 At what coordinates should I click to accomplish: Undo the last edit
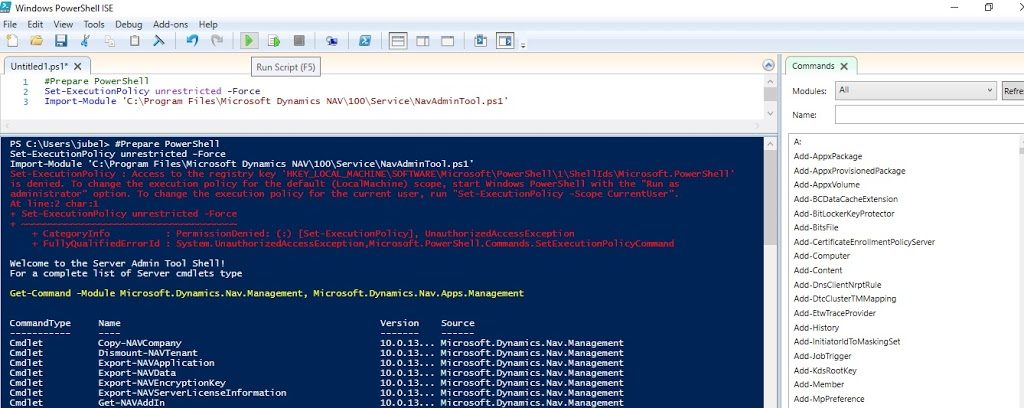[192, 41]
